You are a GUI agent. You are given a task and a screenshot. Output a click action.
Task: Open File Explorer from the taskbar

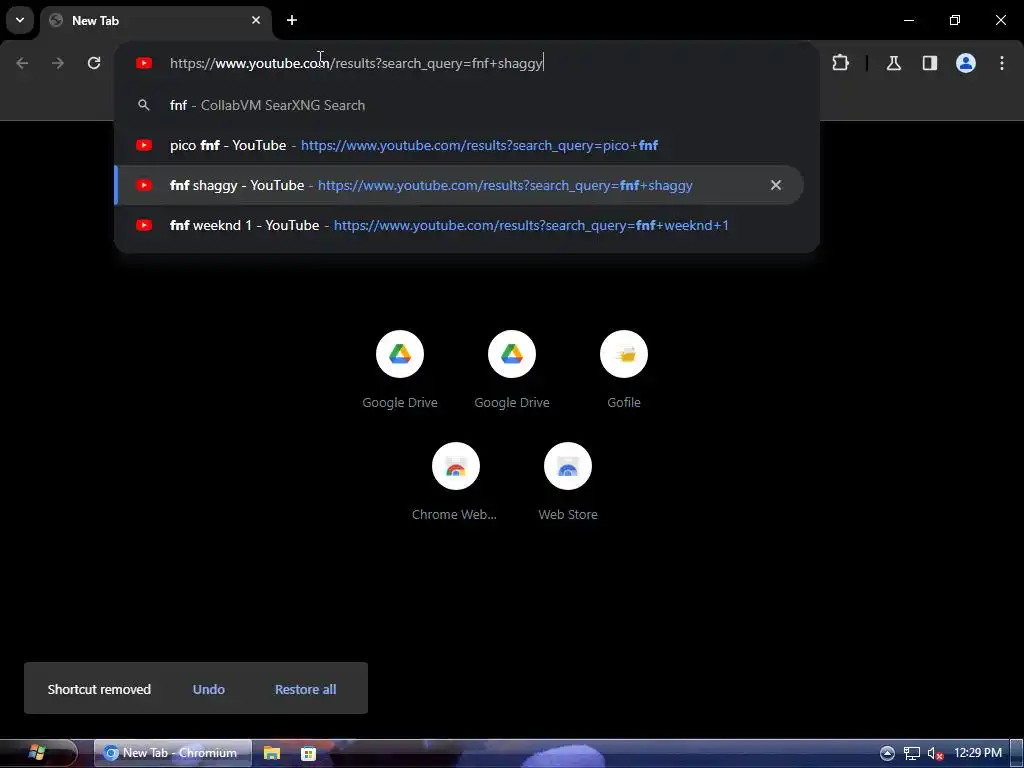[272, 753]
